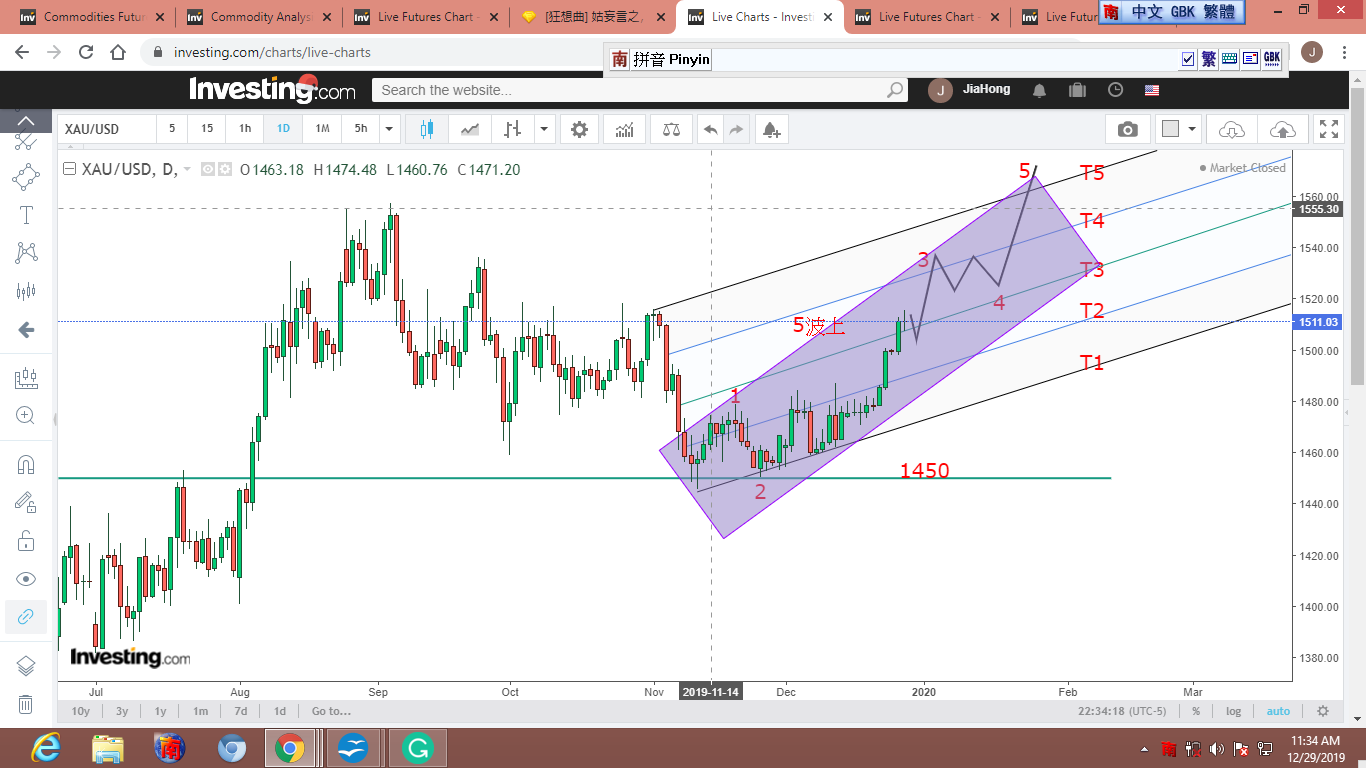Image resolution: width=1366 pixels, height=768 pixels.
Task: Toggle the log scale option
Action: (x=1233, y=711)
